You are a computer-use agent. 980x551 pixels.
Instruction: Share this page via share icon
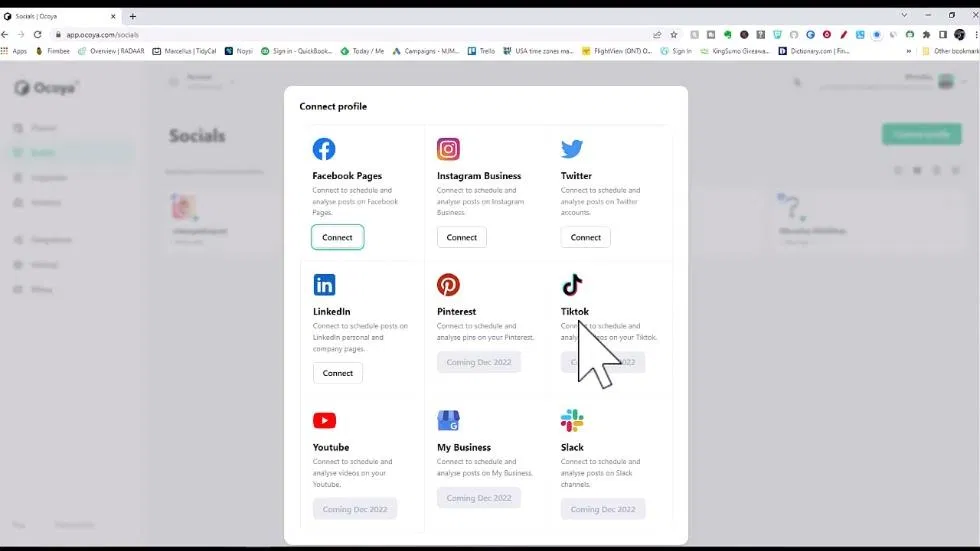click(x=657, y=35)
